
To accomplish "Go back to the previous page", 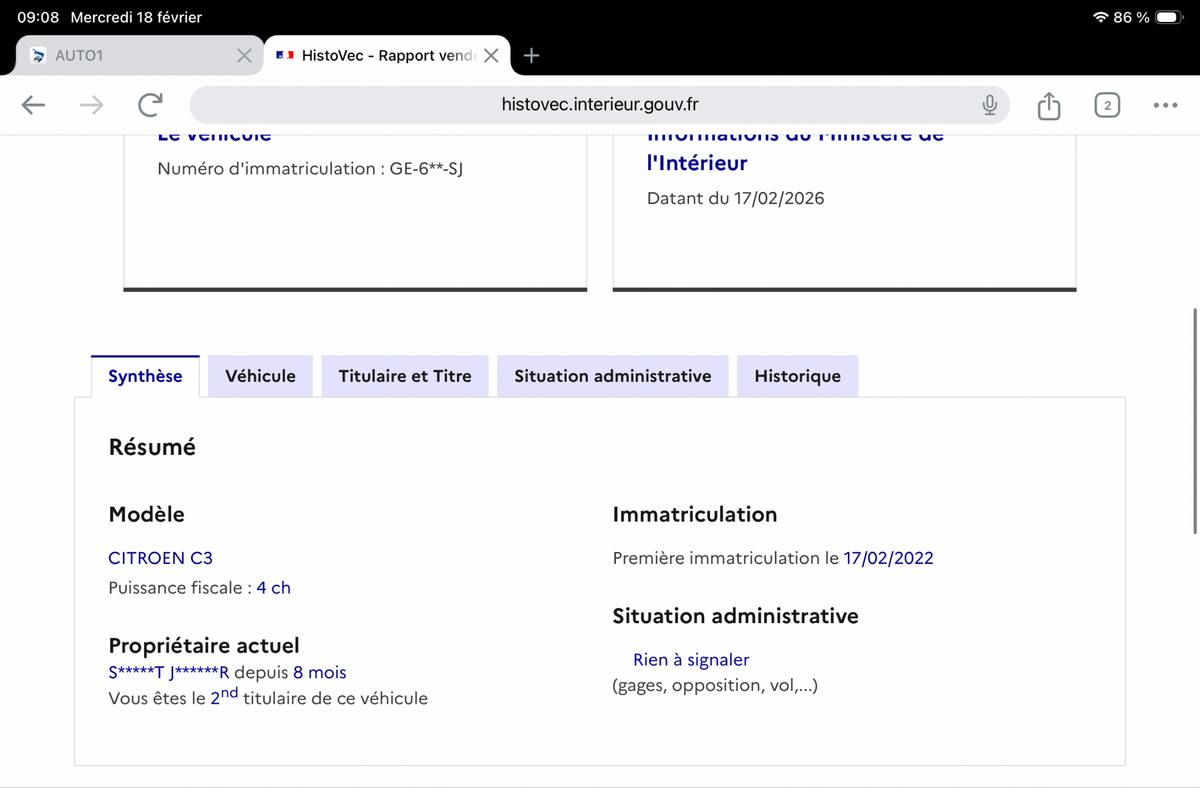I will pyautogui.click(x=33, y=105).
